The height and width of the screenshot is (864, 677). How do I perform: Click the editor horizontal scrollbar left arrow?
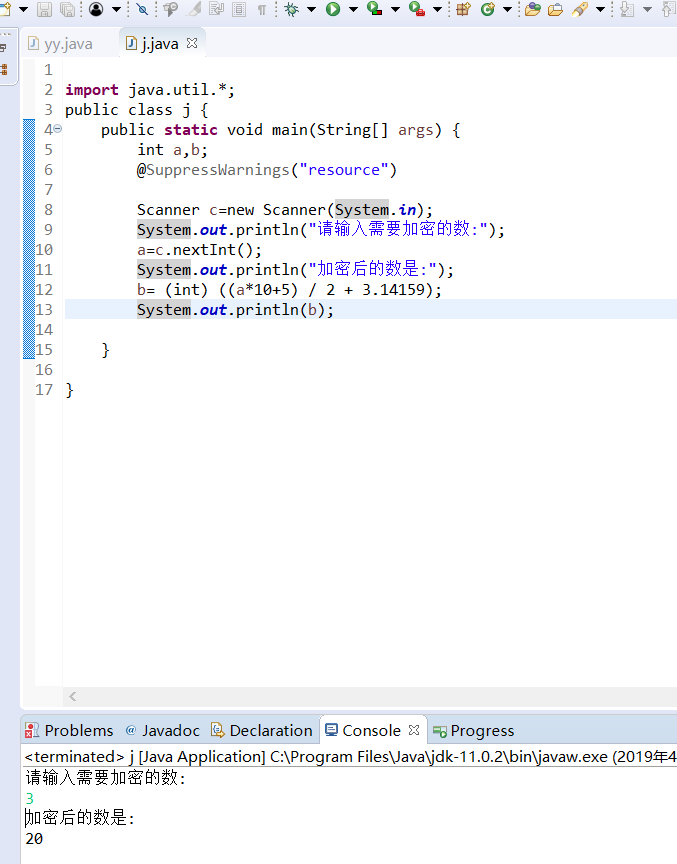pyautogui.click(x=72, y=696)
